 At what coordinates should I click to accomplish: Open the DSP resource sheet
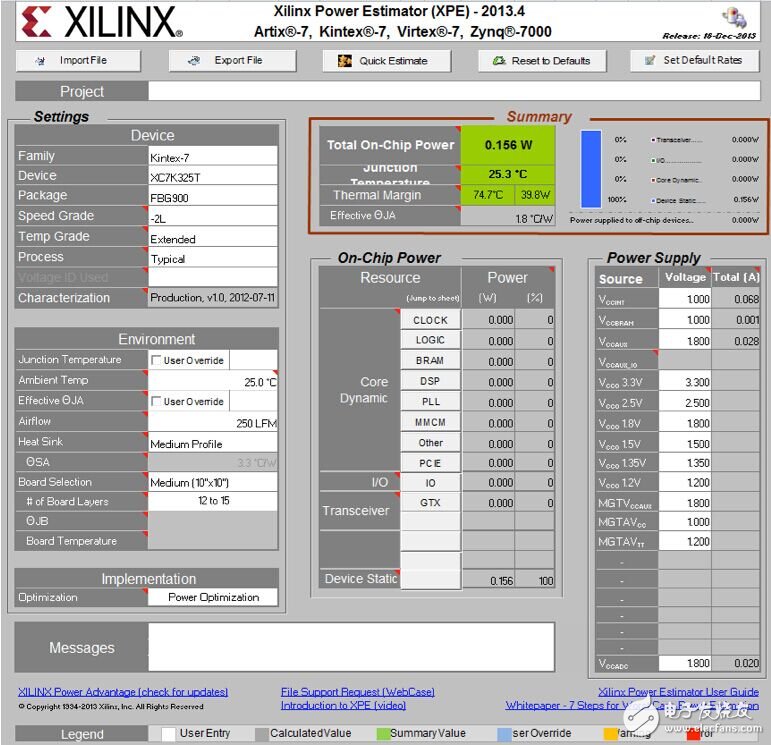pos(430,381)
